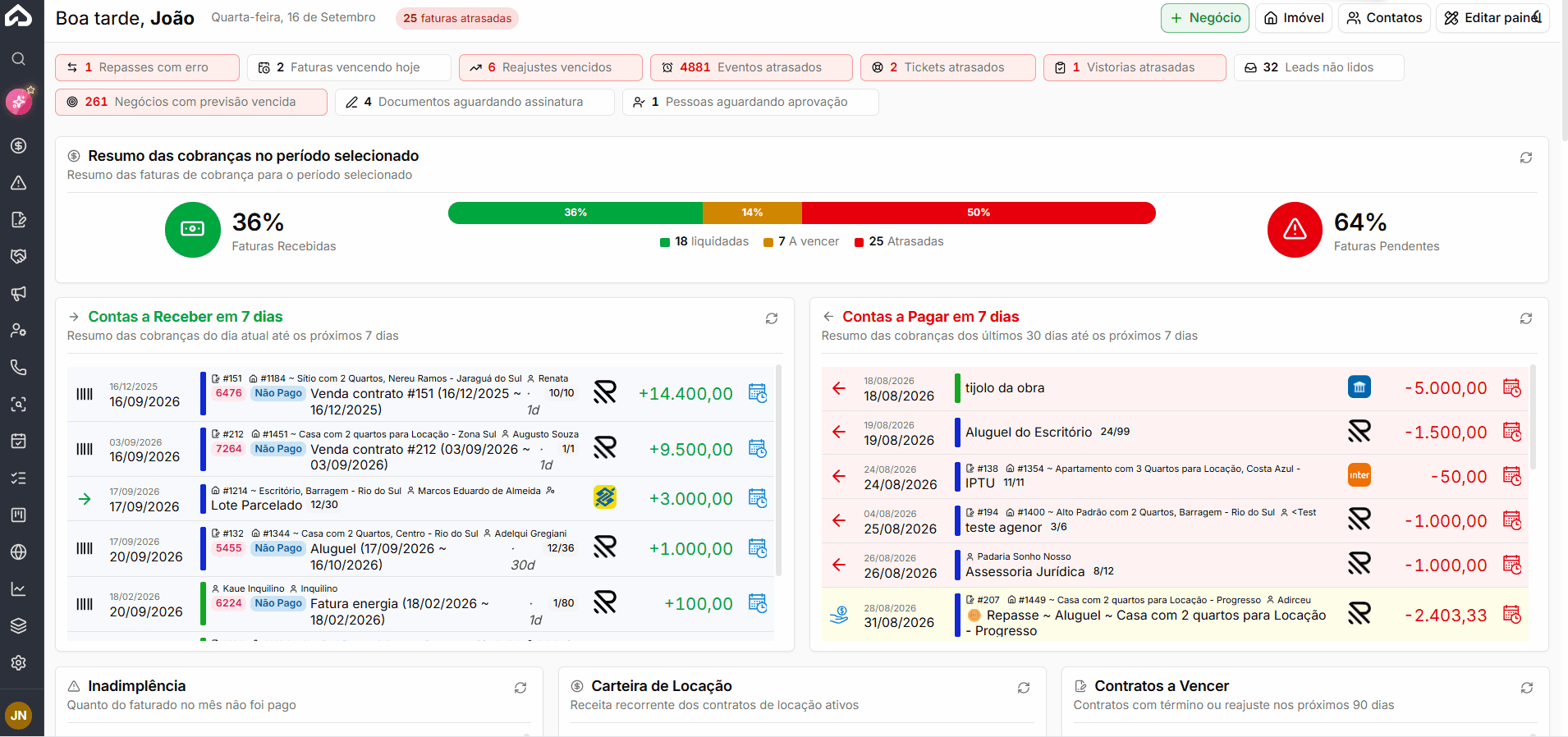The width and height of the screenshot is (1568, 737).
Task: Open 4881 Eventos atrasados alert
Action: [x=751, y=67]
